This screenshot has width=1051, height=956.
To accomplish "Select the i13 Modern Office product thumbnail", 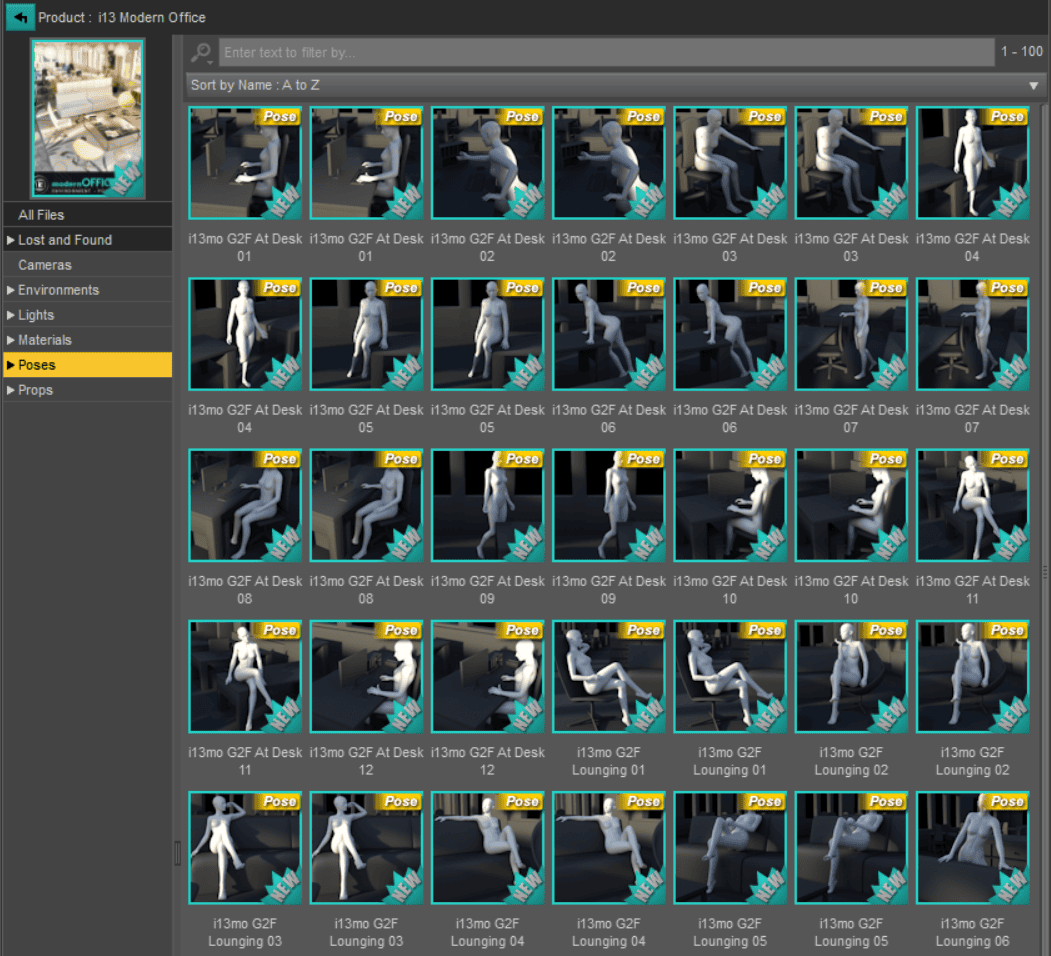I will pyautogui.click(x=88, y=118).
